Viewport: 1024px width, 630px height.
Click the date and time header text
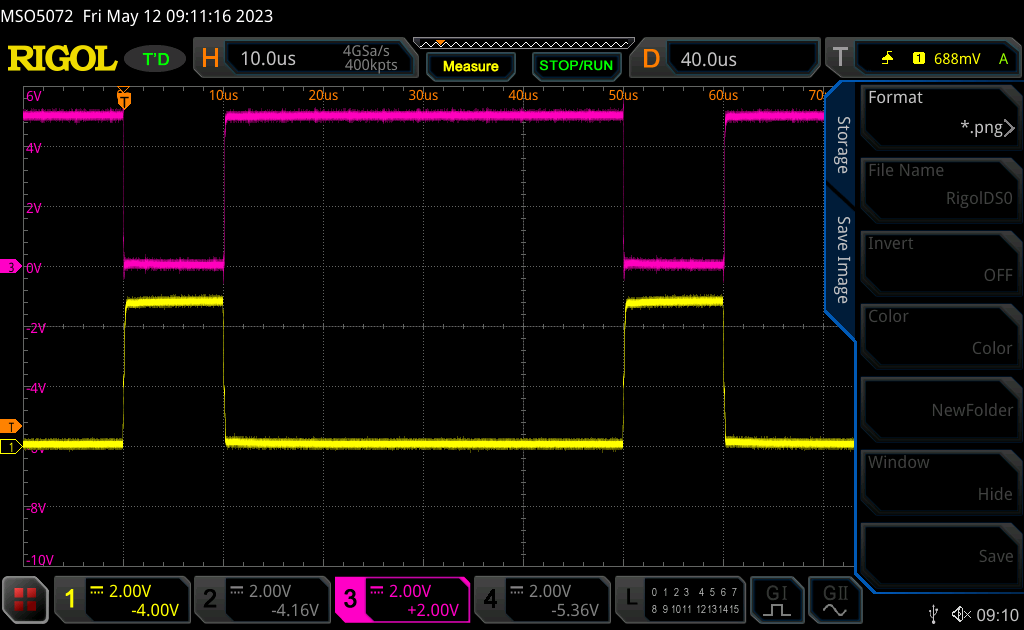[x=178, y=16]
